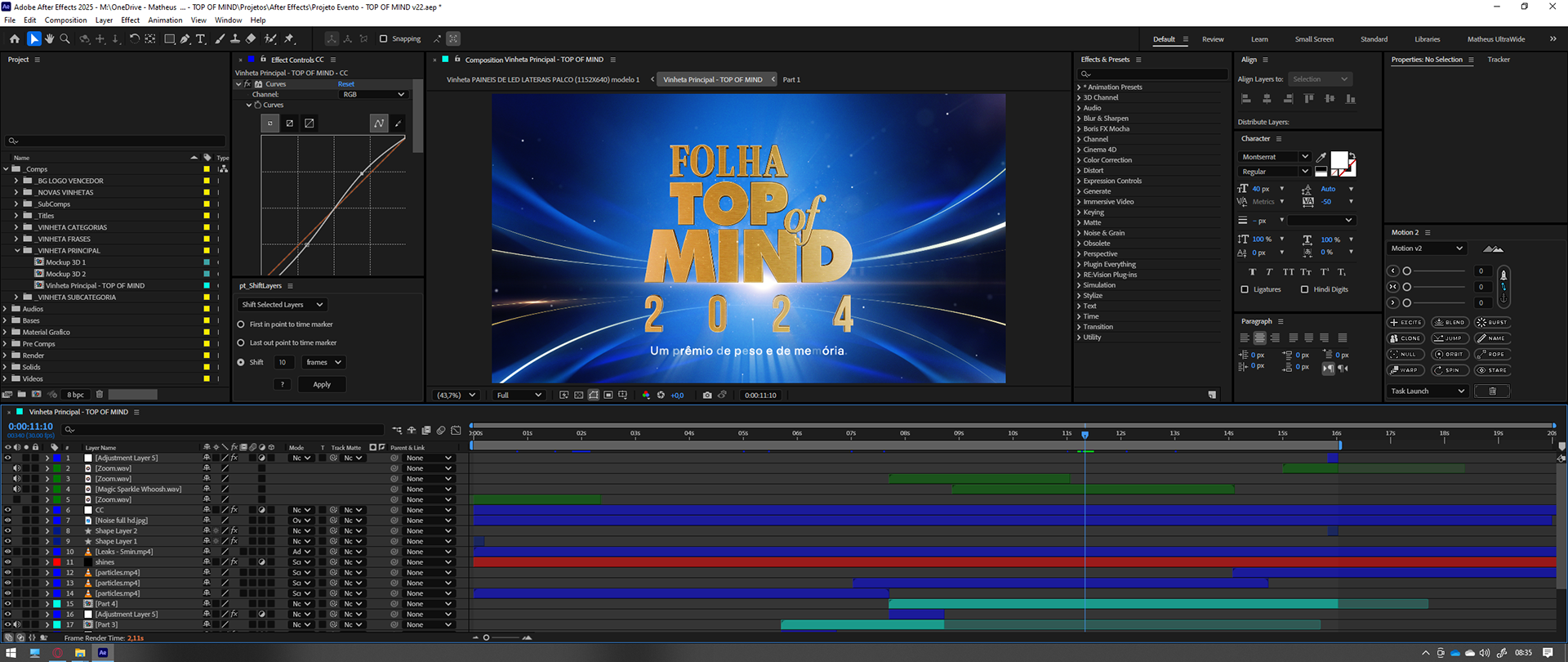Open the Animation menu

[x=165, y=20]
